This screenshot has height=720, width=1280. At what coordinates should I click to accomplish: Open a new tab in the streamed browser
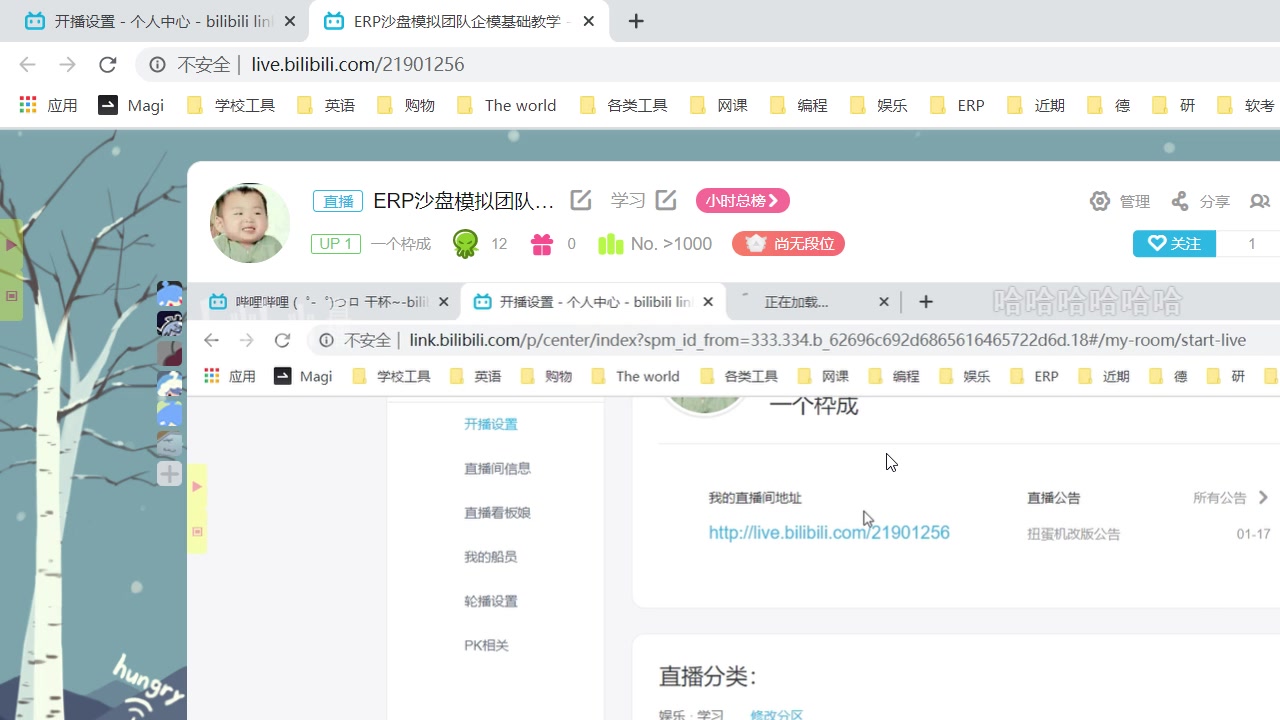tap(926, 301)
